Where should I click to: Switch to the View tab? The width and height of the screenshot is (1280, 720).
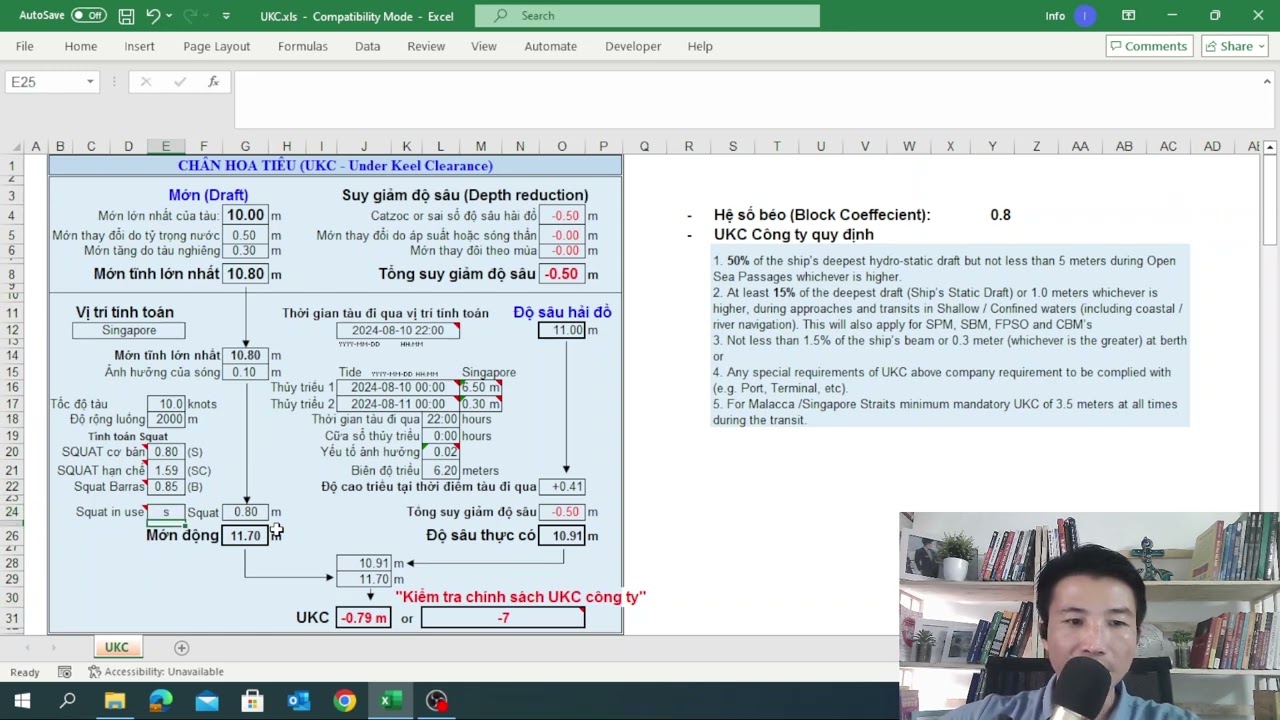[484, 46]
